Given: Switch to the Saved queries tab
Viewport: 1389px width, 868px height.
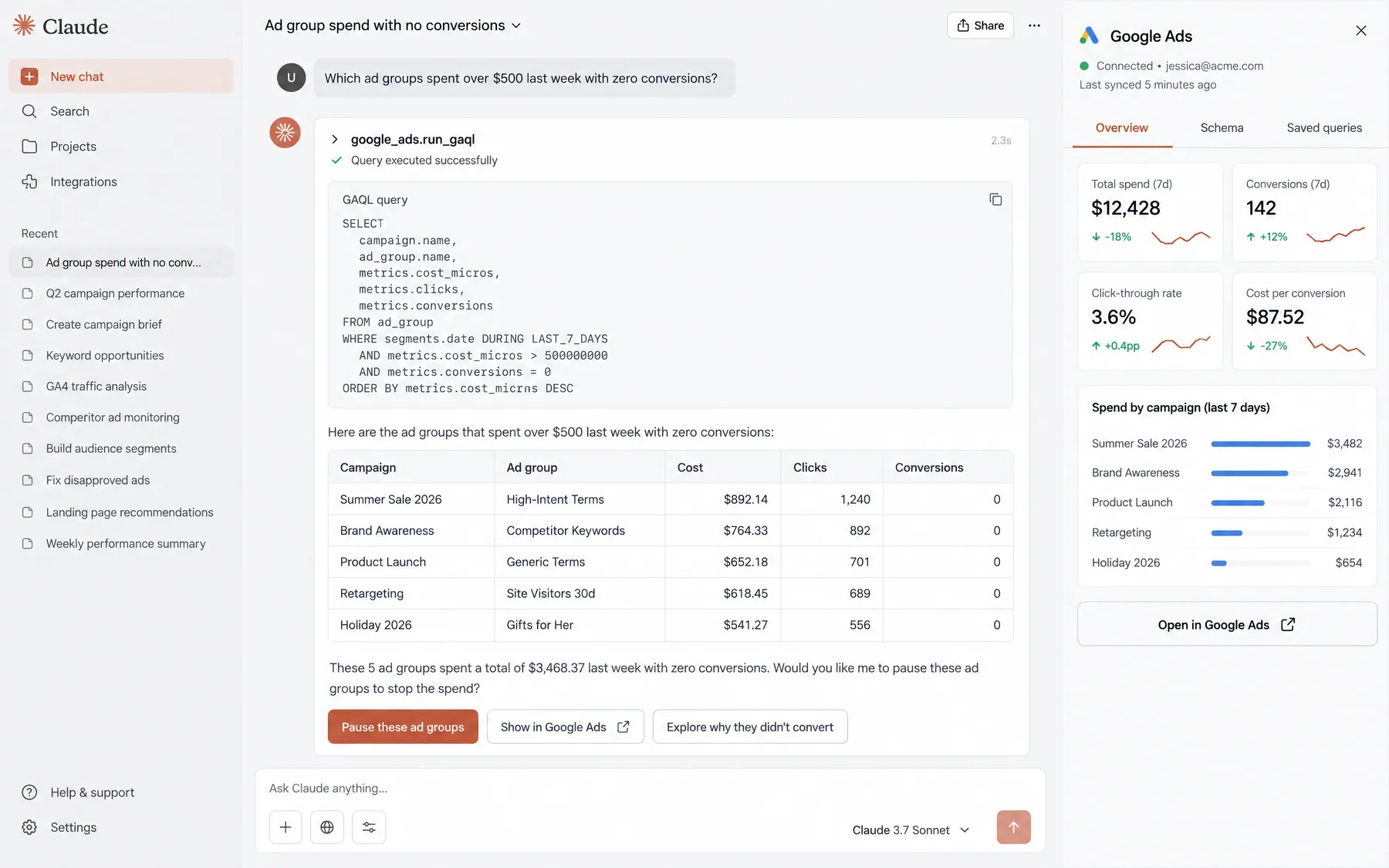Looking at the screenshot, I should coord(1324,128).
